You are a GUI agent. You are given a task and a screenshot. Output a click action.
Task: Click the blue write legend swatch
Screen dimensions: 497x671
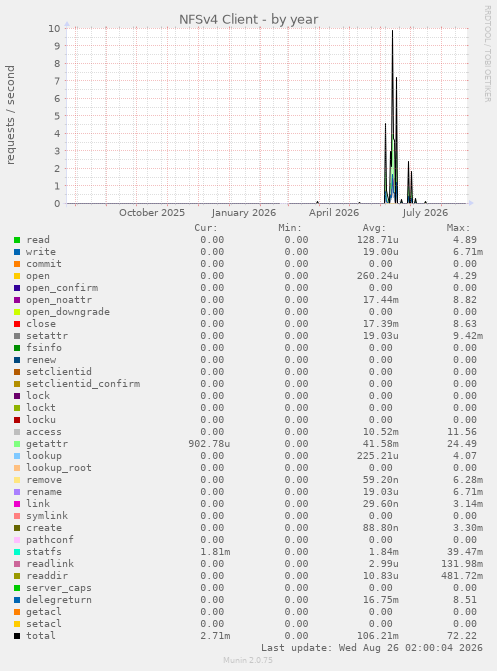[x=17, y=252]
